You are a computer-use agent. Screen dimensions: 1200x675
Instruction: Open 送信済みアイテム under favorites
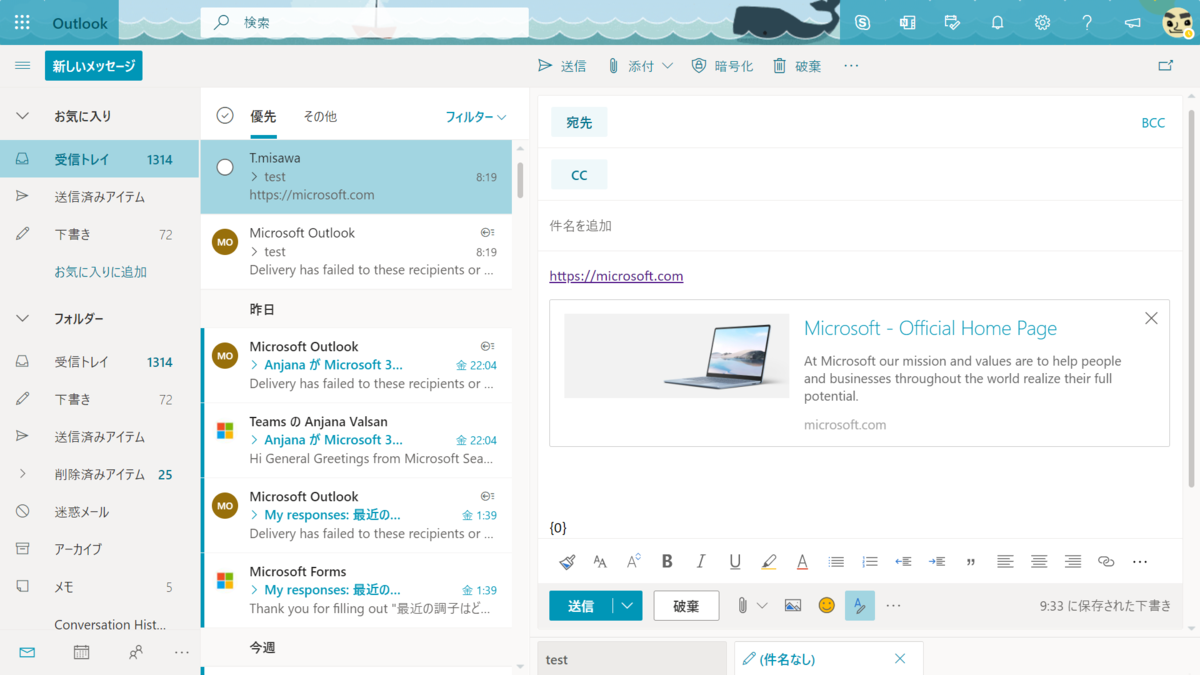point(100,197)
